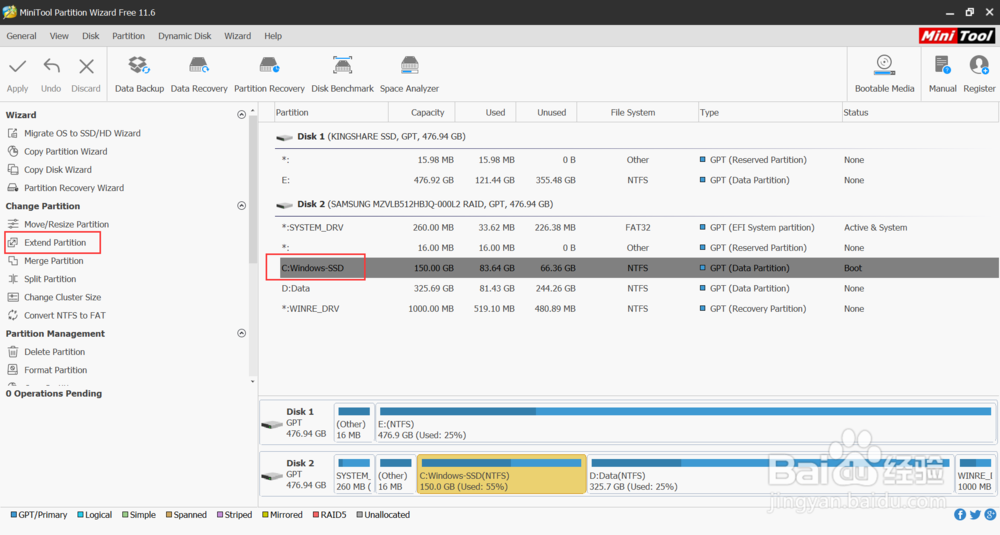Click the Register icon

coord(979,66)
